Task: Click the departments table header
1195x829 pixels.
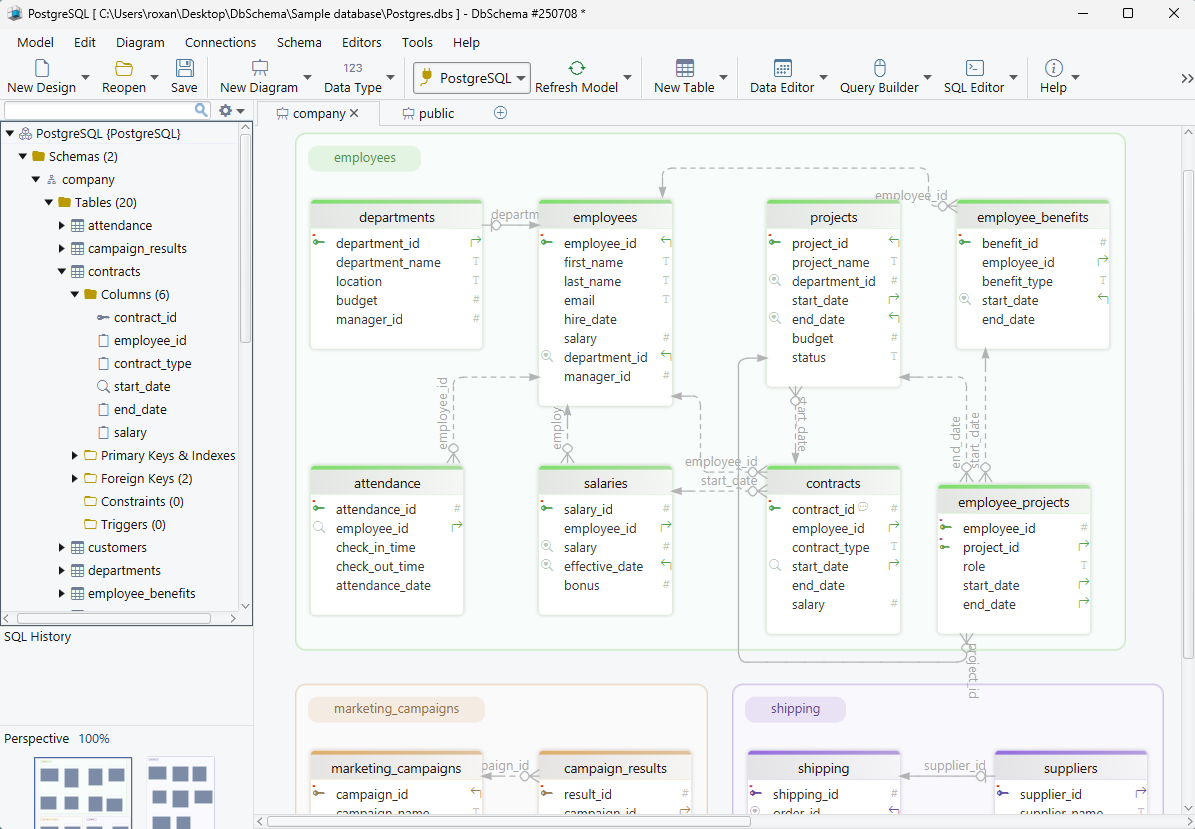Action: click(396, 217)
